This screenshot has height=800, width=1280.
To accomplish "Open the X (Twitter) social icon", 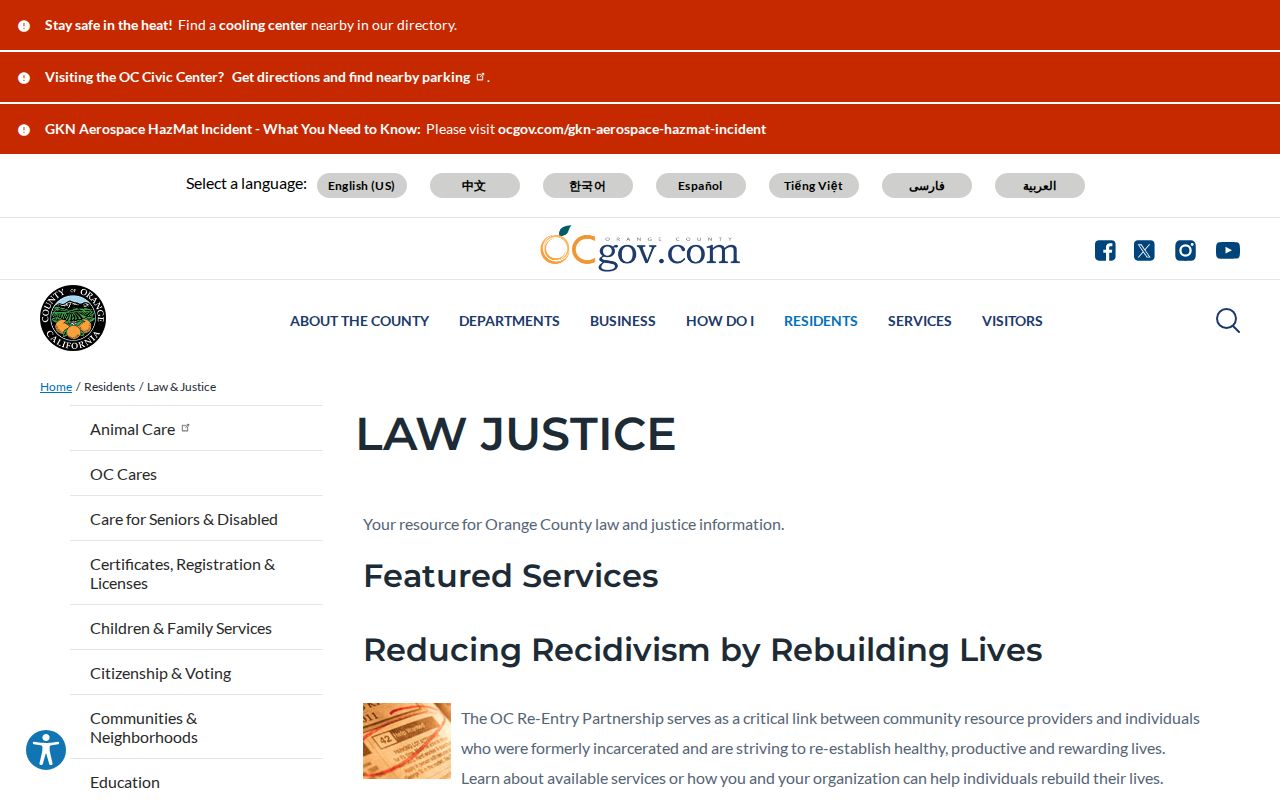I will [x=1144, y=250].
